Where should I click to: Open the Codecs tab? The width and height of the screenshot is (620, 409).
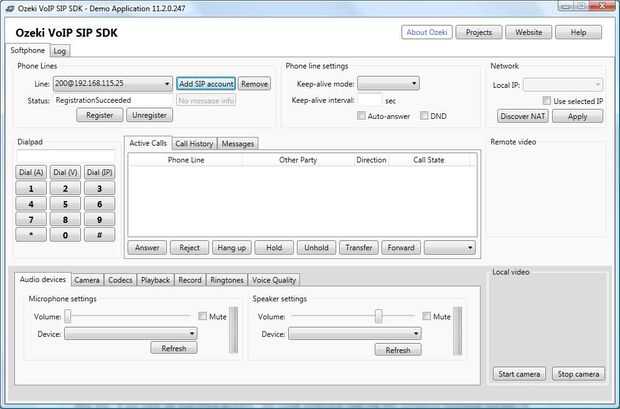click(x=120, y=280)
